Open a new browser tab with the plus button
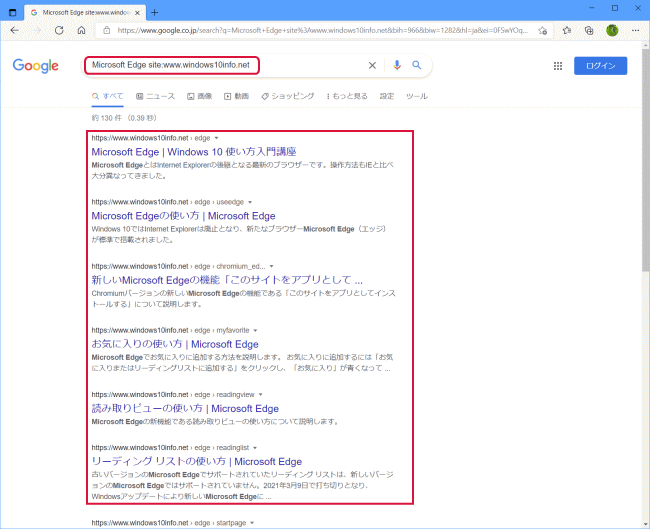This screenshot has height=529, width=650. coord(155,12)
